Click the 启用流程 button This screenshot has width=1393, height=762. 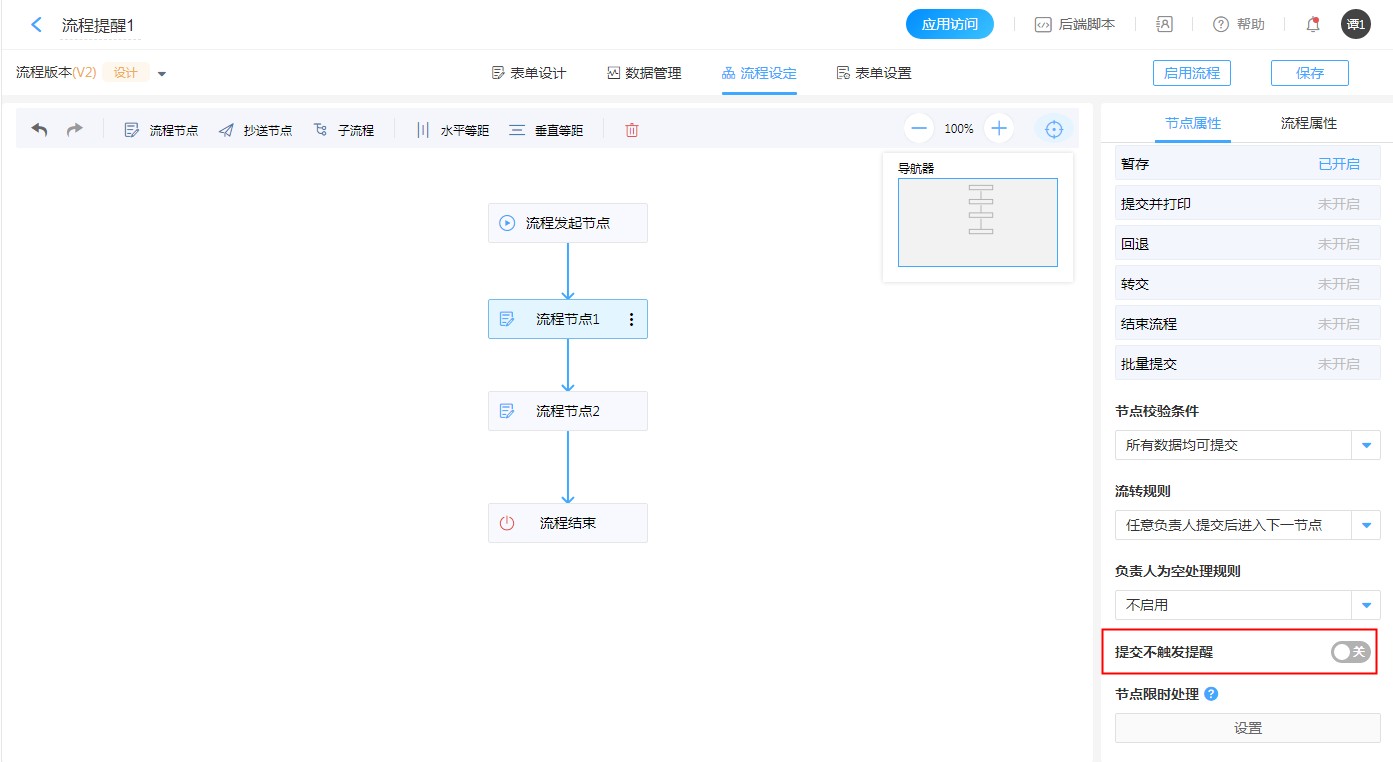pyautogui.click(x=1191, y=73)
